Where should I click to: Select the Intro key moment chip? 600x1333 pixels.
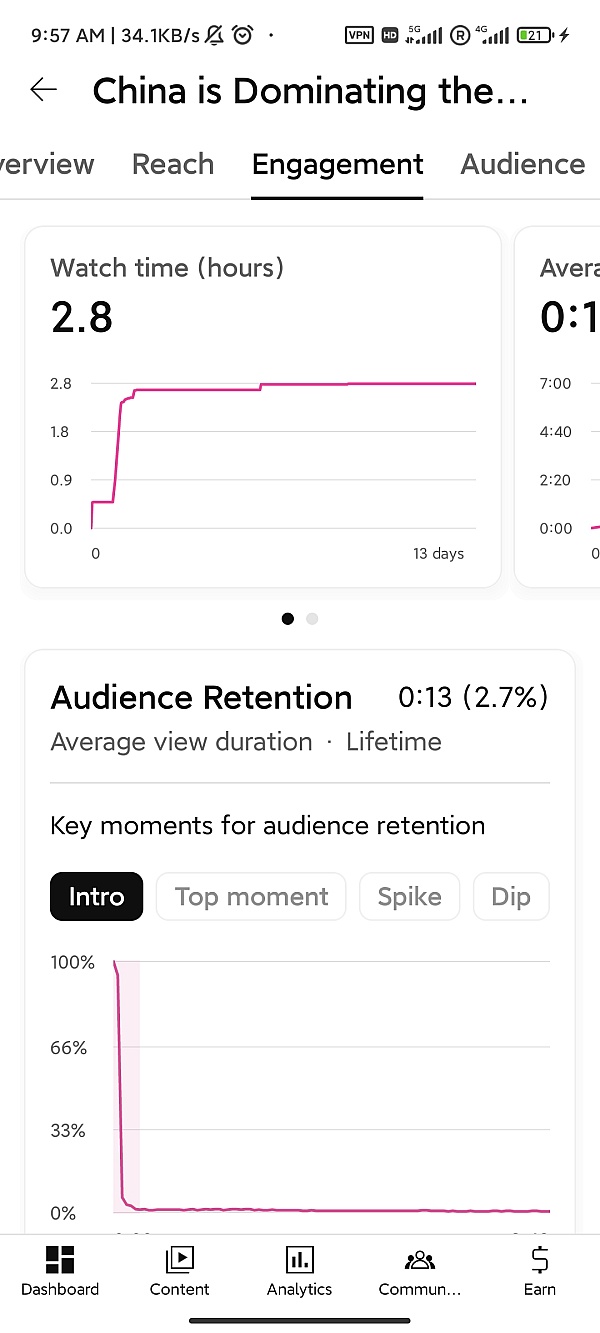pos(96,896)
